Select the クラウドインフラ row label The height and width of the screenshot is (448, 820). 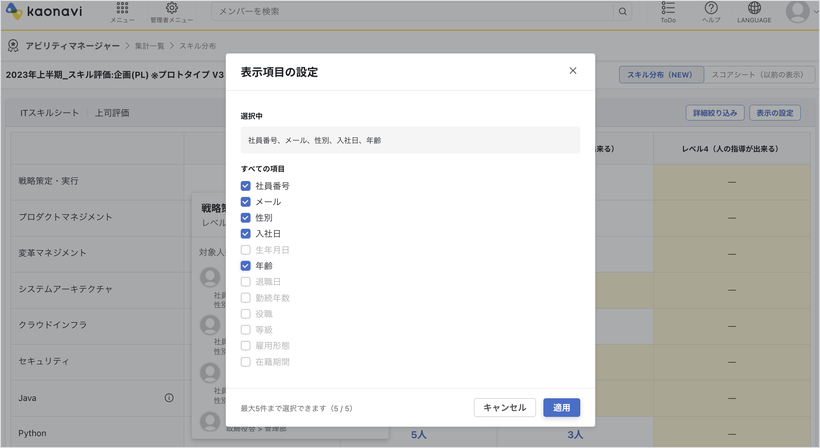tap(52, 325)
